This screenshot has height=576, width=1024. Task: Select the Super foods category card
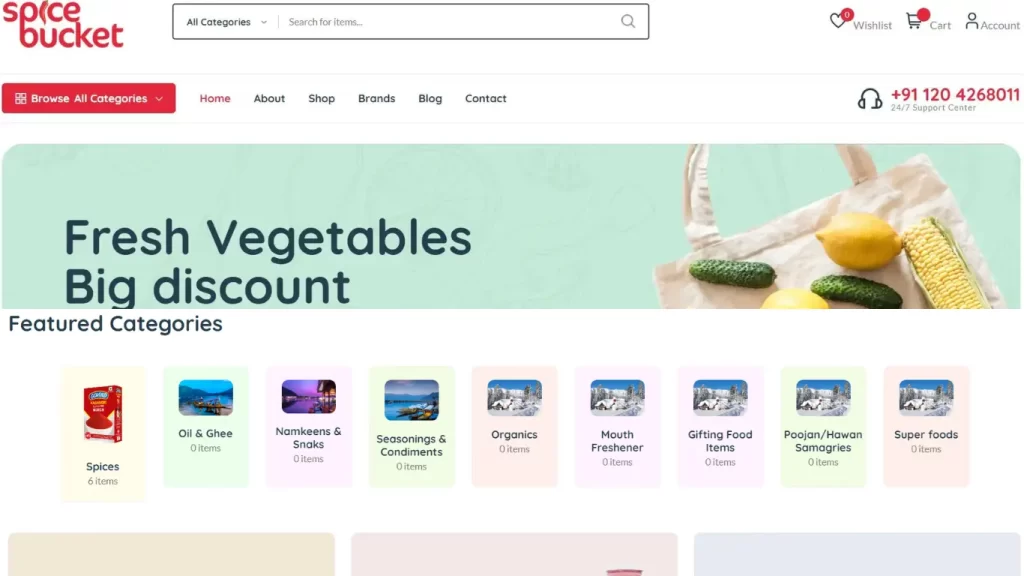coord(926,426)
